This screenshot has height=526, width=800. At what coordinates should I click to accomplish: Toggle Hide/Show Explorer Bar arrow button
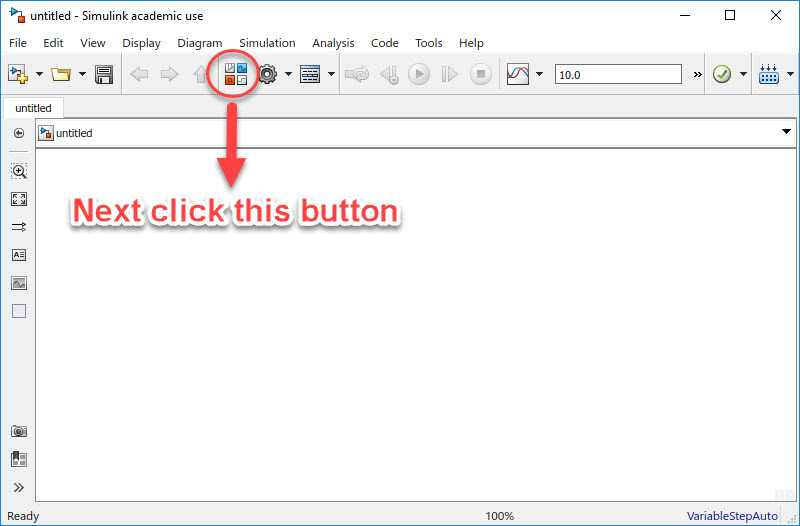coord(19,133)
